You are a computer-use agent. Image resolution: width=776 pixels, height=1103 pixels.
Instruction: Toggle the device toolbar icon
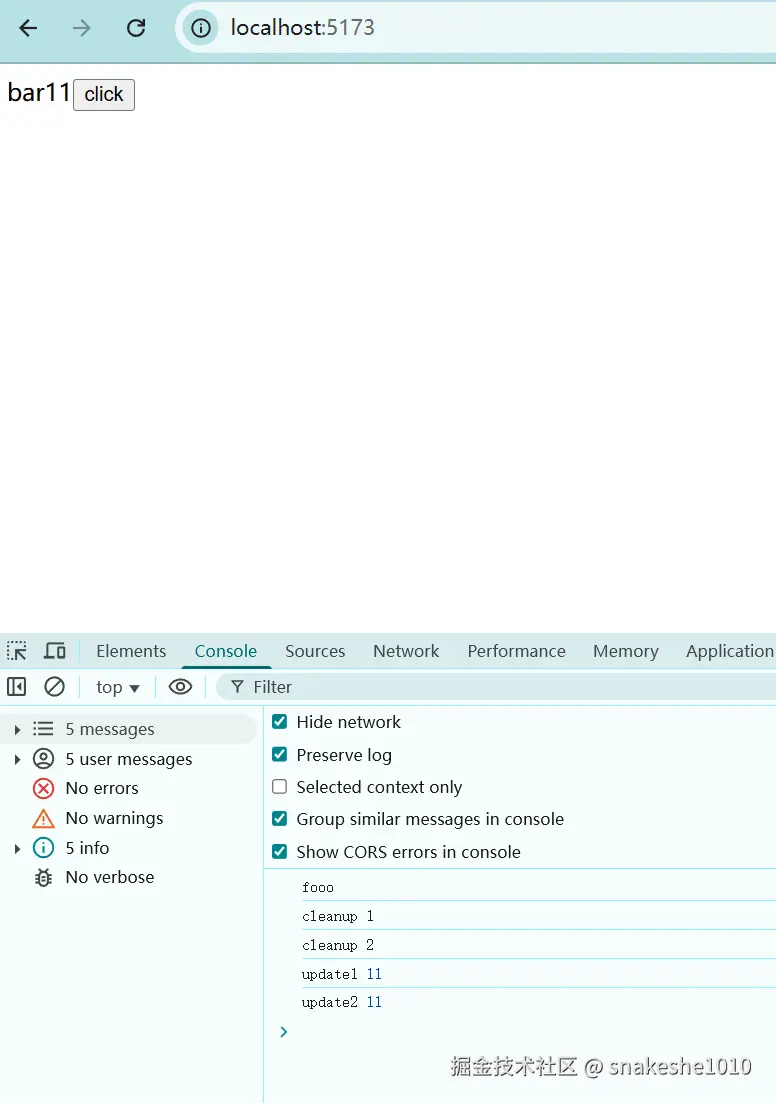[54, 651]
